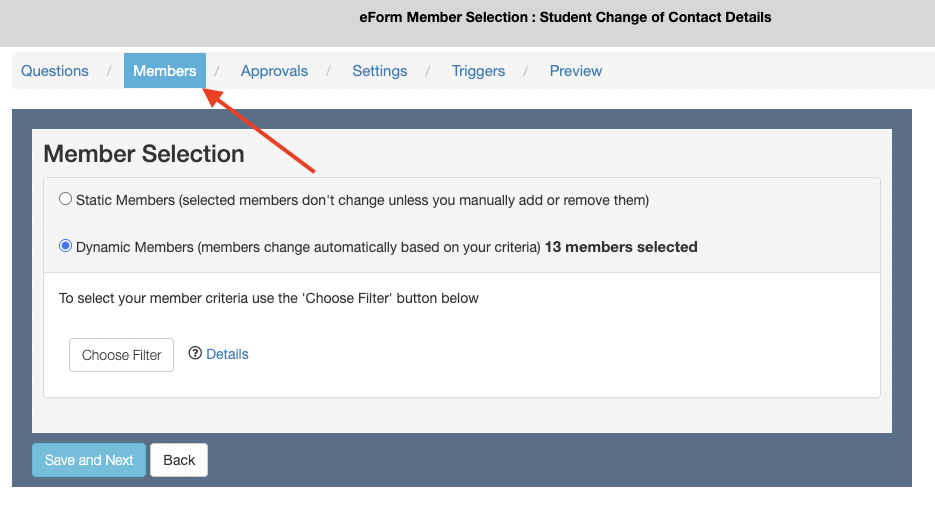The width and height of the screenshot is (935, 506).
Task: Select the Static Members radio button
Action: tap(66, 199)
